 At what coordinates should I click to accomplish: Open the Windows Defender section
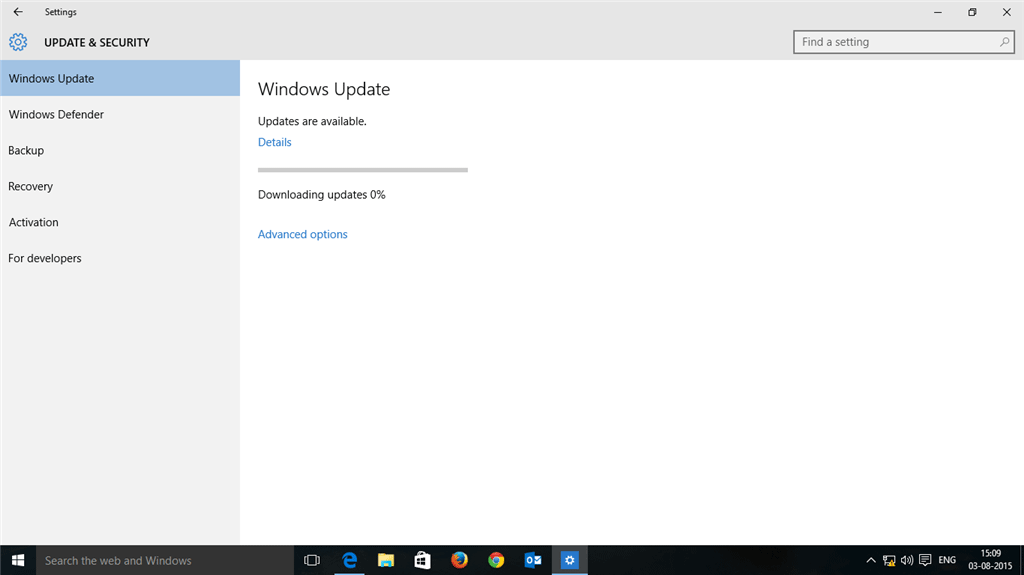(120, 114)
